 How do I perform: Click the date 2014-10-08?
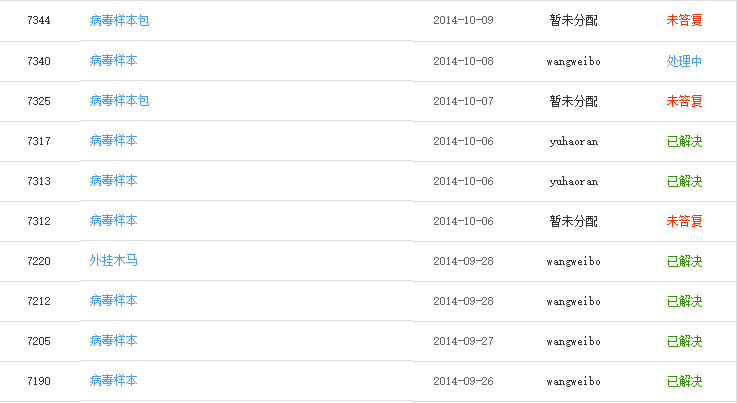pyautogui.click(x=463, y=61)
